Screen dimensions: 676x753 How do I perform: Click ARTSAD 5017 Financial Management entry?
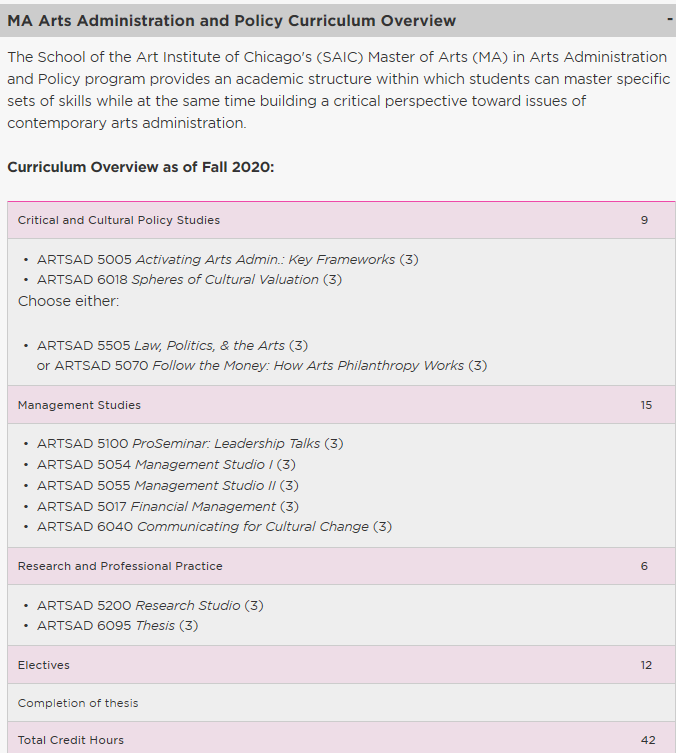pos(168,506)
